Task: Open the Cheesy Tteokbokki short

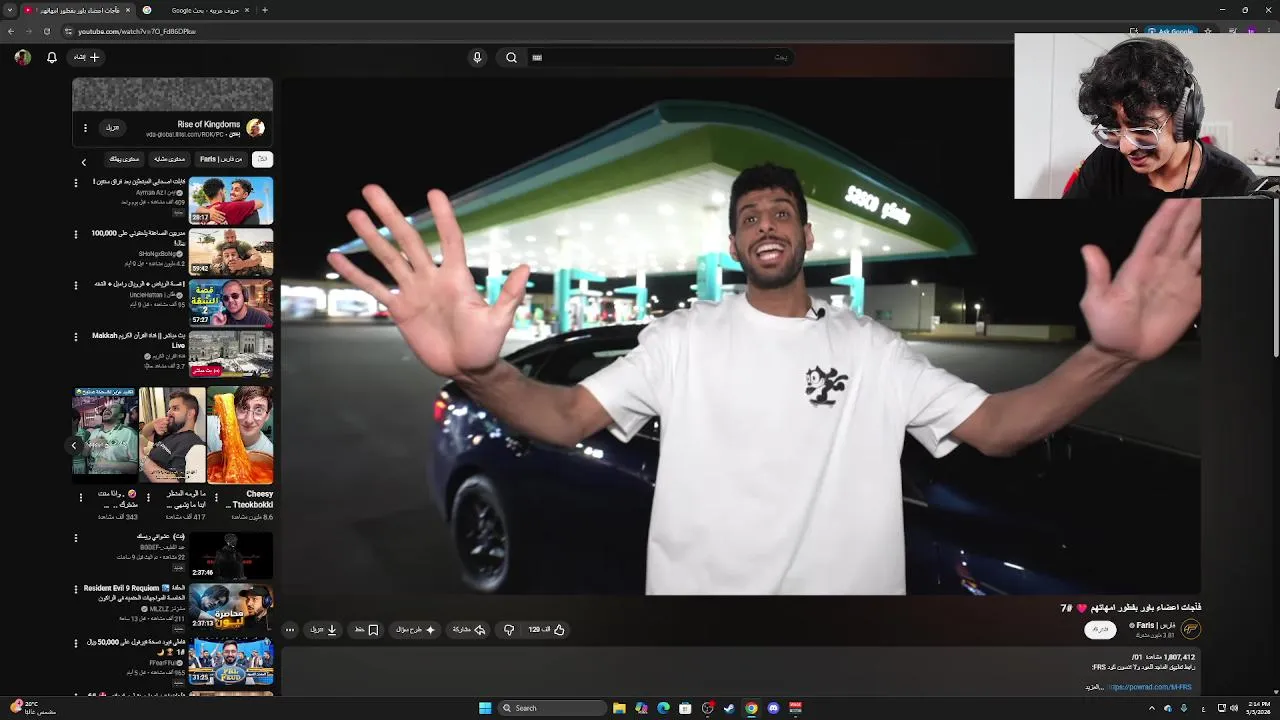Action: click(x=240, y=435)
